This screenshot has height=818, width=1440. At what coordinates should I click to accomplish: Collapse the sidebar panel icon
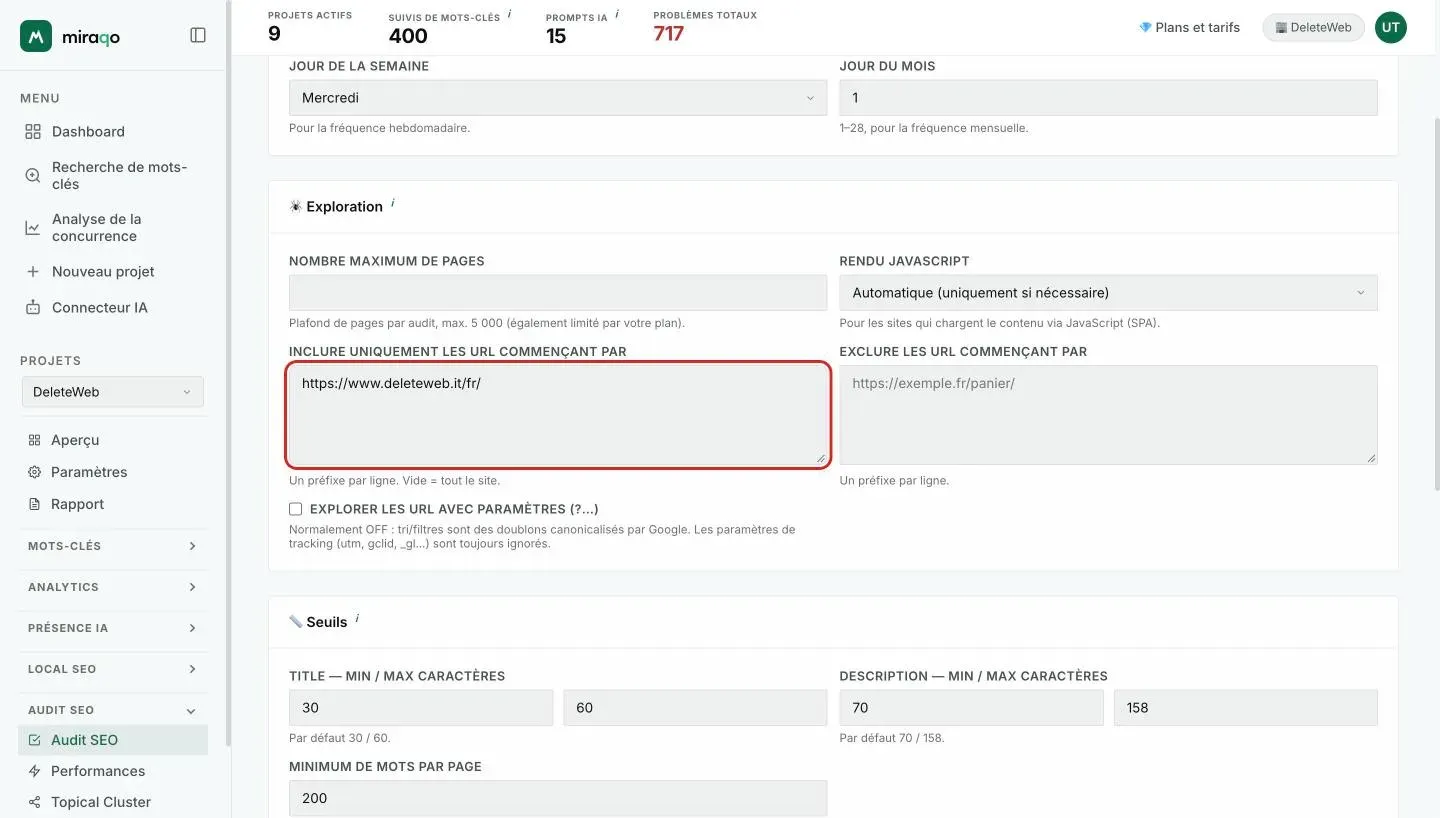[x=198, y=35]
